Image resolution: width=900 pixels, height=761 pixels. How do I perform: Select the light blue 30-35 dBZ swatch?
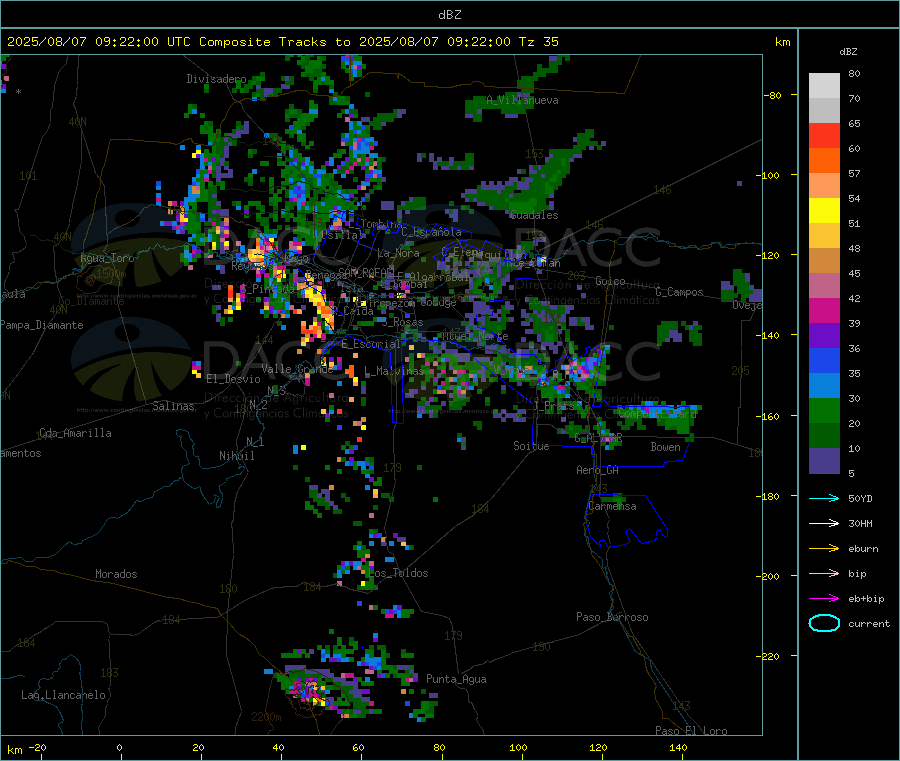pyautogui.click(x=824, y=386)
